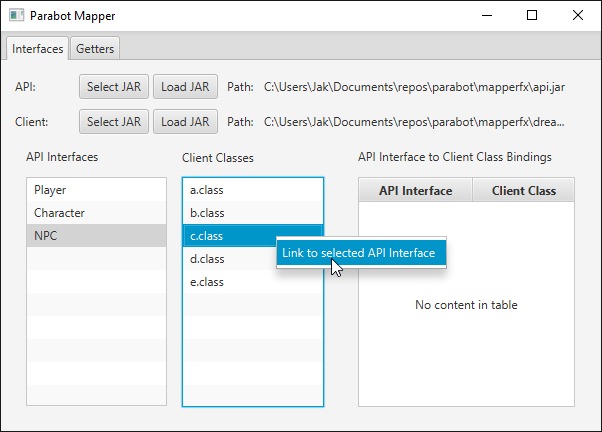Click Load JAR for the Client row
This screenshot has width=602, height=432.
[x=185, y=122]
